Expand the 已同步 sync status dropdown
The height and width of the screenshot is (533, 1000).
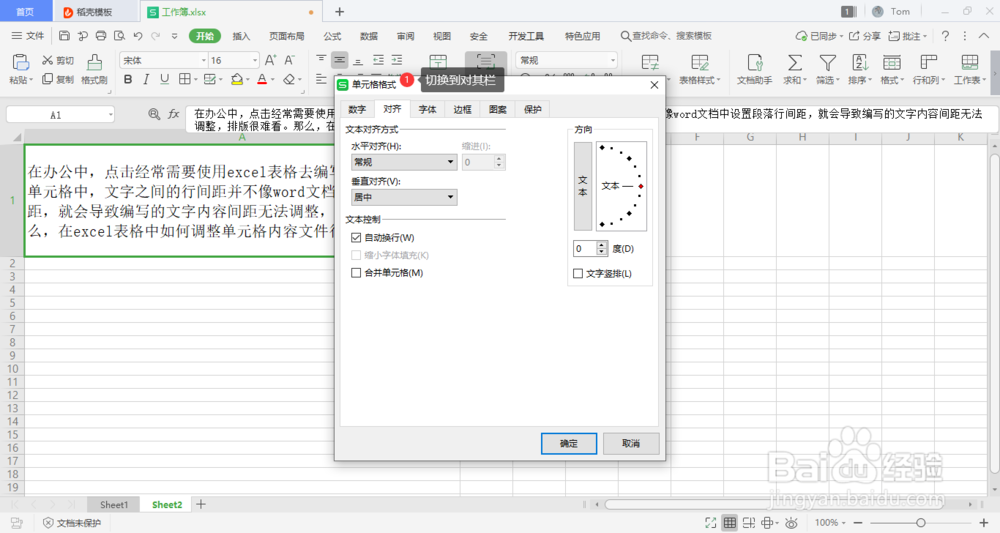[841, 36]
